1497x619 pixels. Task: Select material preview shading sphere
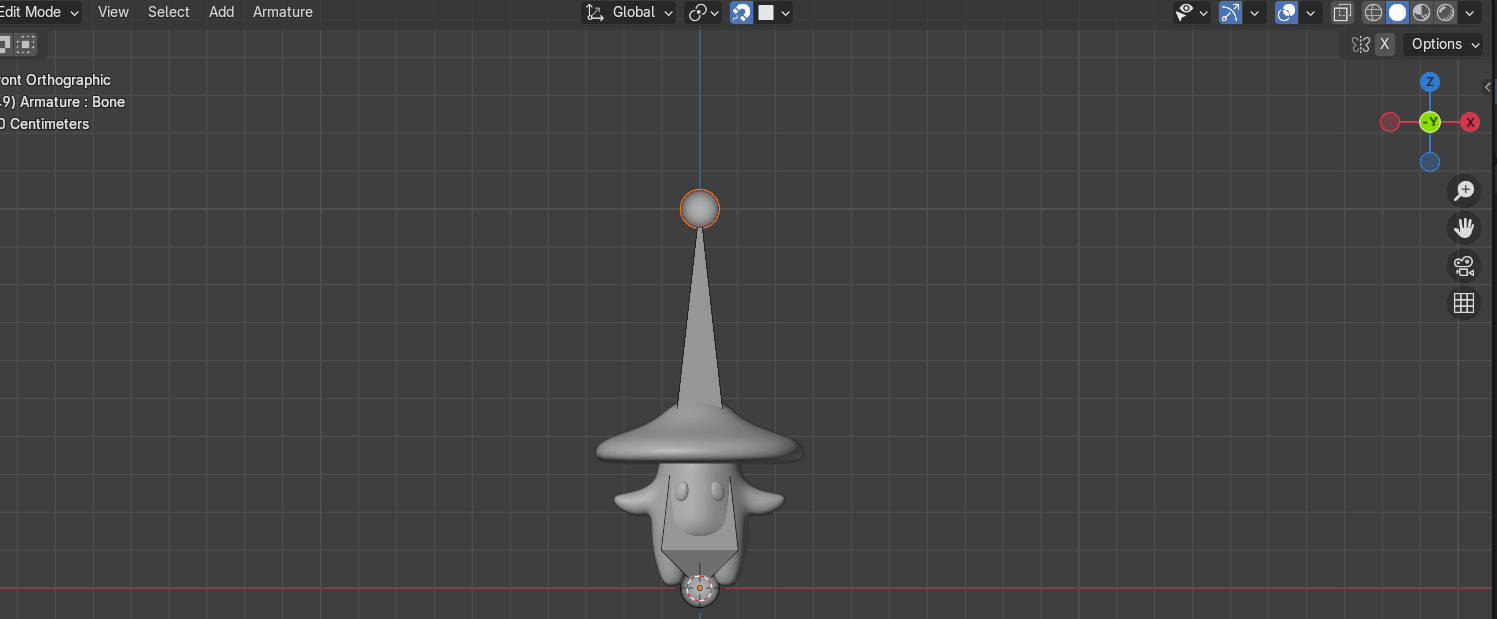1422,13
